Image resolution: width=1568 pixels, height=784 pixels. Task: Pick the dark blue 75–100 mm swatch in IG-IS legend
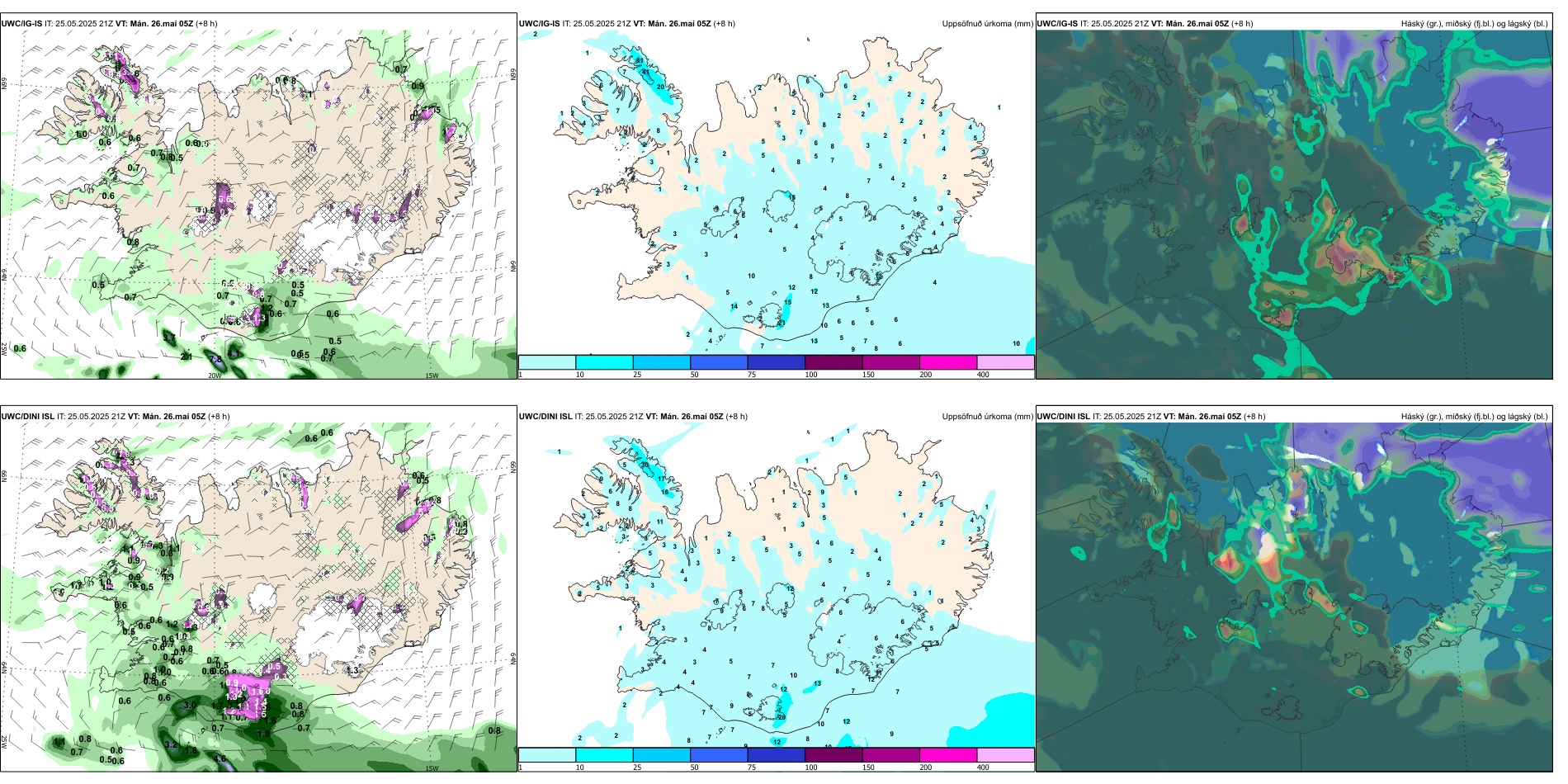click(777, 362)
